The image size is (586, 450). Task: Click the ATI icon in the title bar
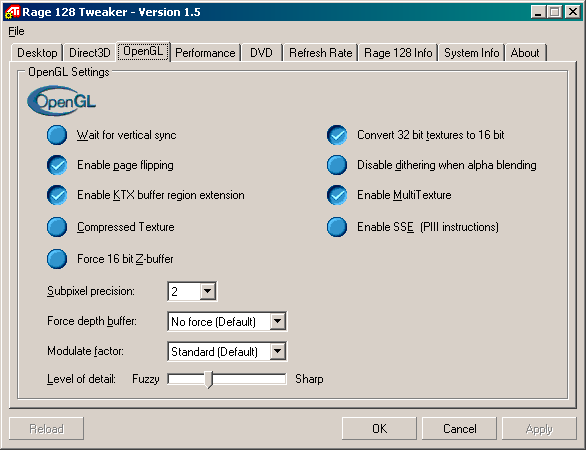coord(12,12)
